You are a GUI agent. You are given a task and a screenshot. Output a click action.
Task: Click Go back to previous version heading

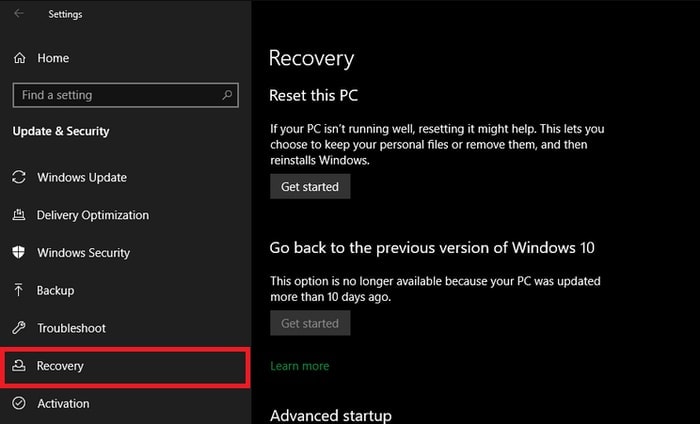(x=432, y=248)
